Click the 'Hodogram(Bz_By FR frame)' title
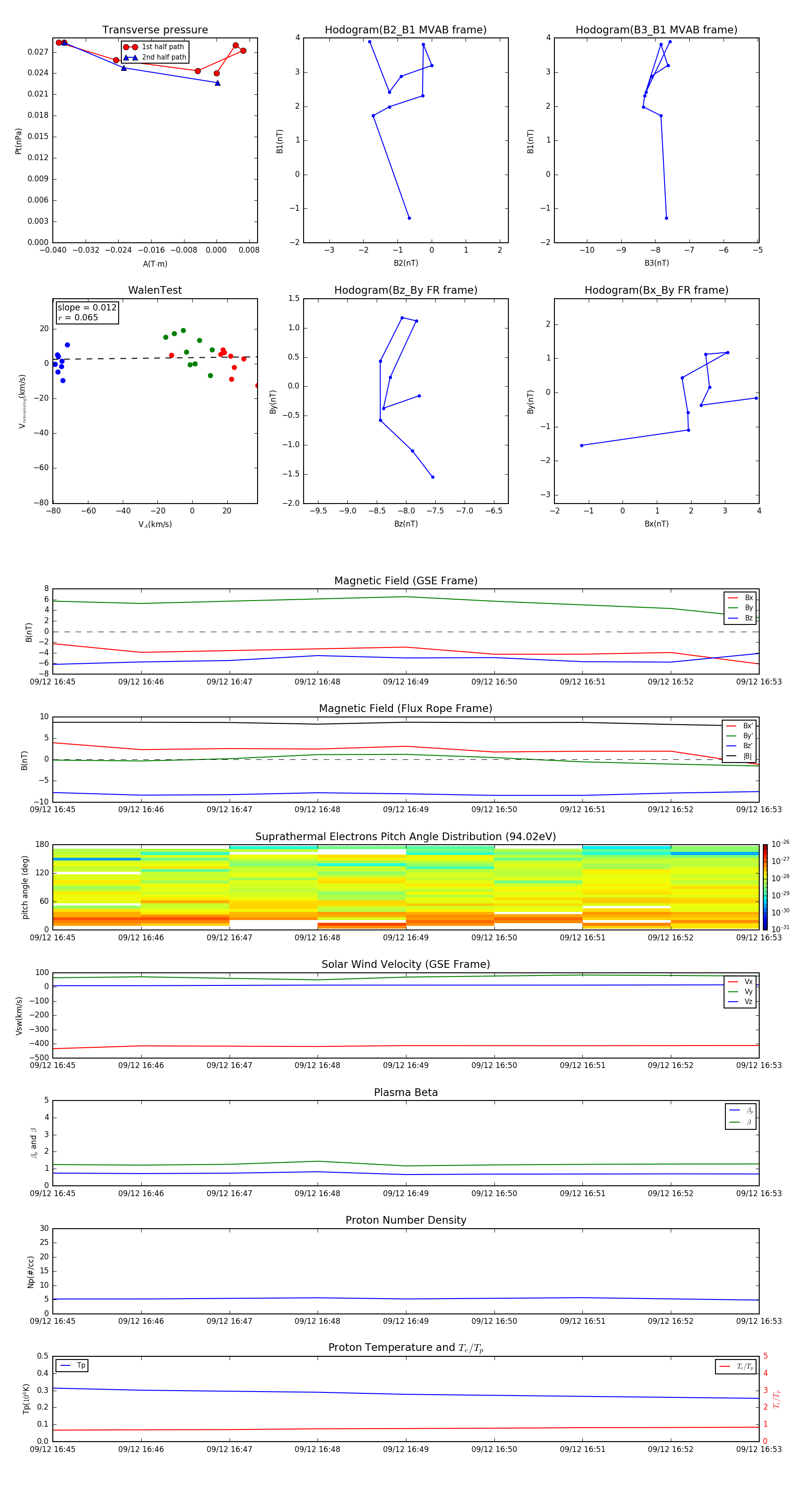The width and height of the screenshot is (812, 1489). click(x=405, y=290)
